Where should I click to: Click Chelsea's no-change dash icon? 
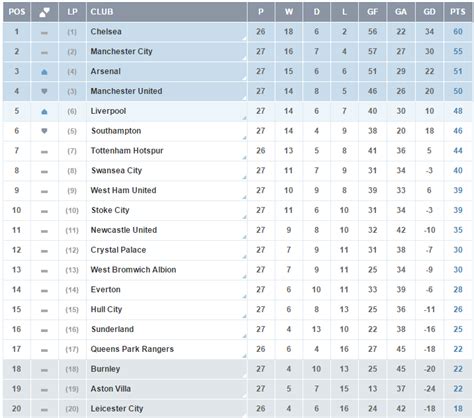click(44, 33)
